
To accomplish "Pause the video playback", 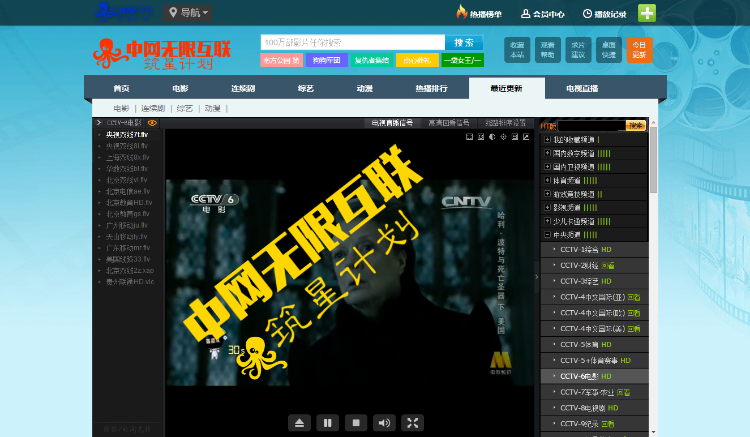I will [x=328, y=423].
